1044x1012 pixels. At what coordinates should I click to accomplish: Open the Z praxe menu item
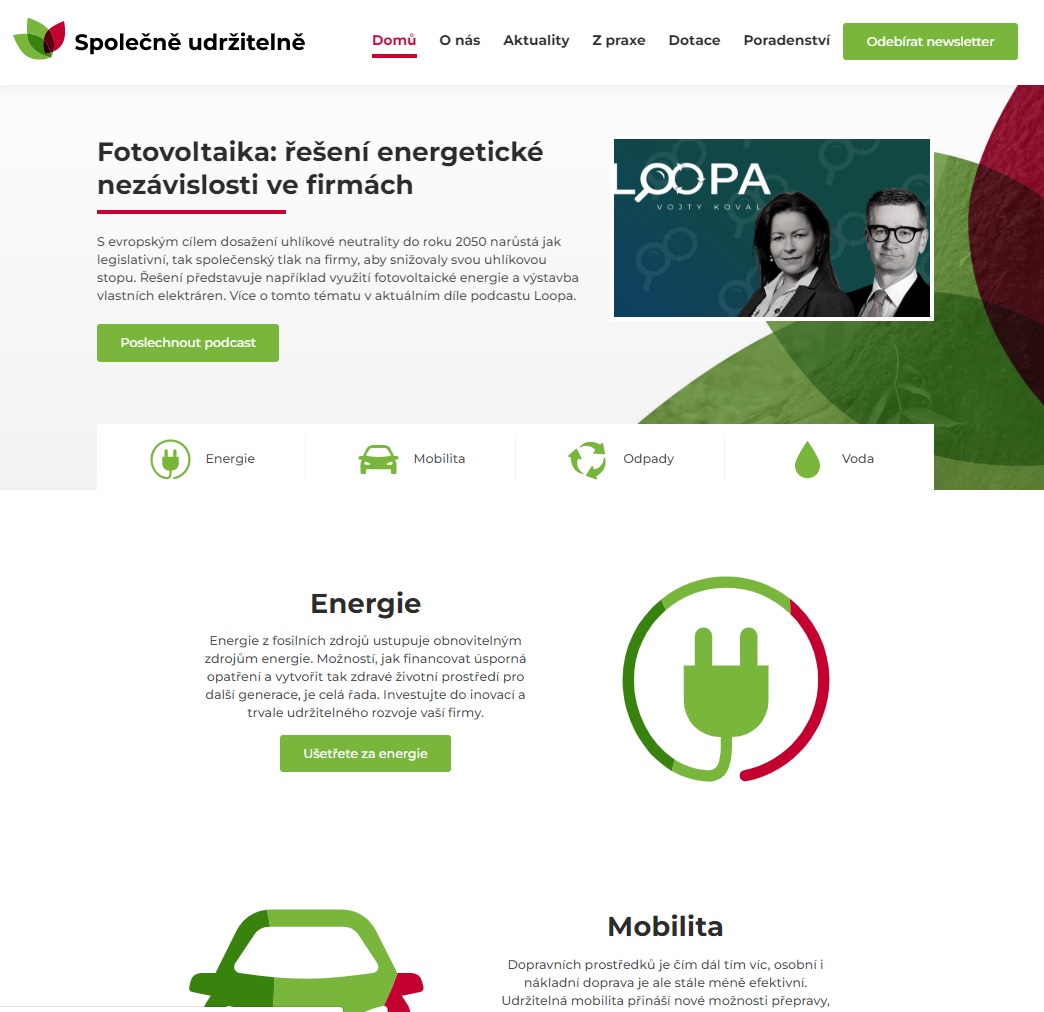click(x=619, y=41)
